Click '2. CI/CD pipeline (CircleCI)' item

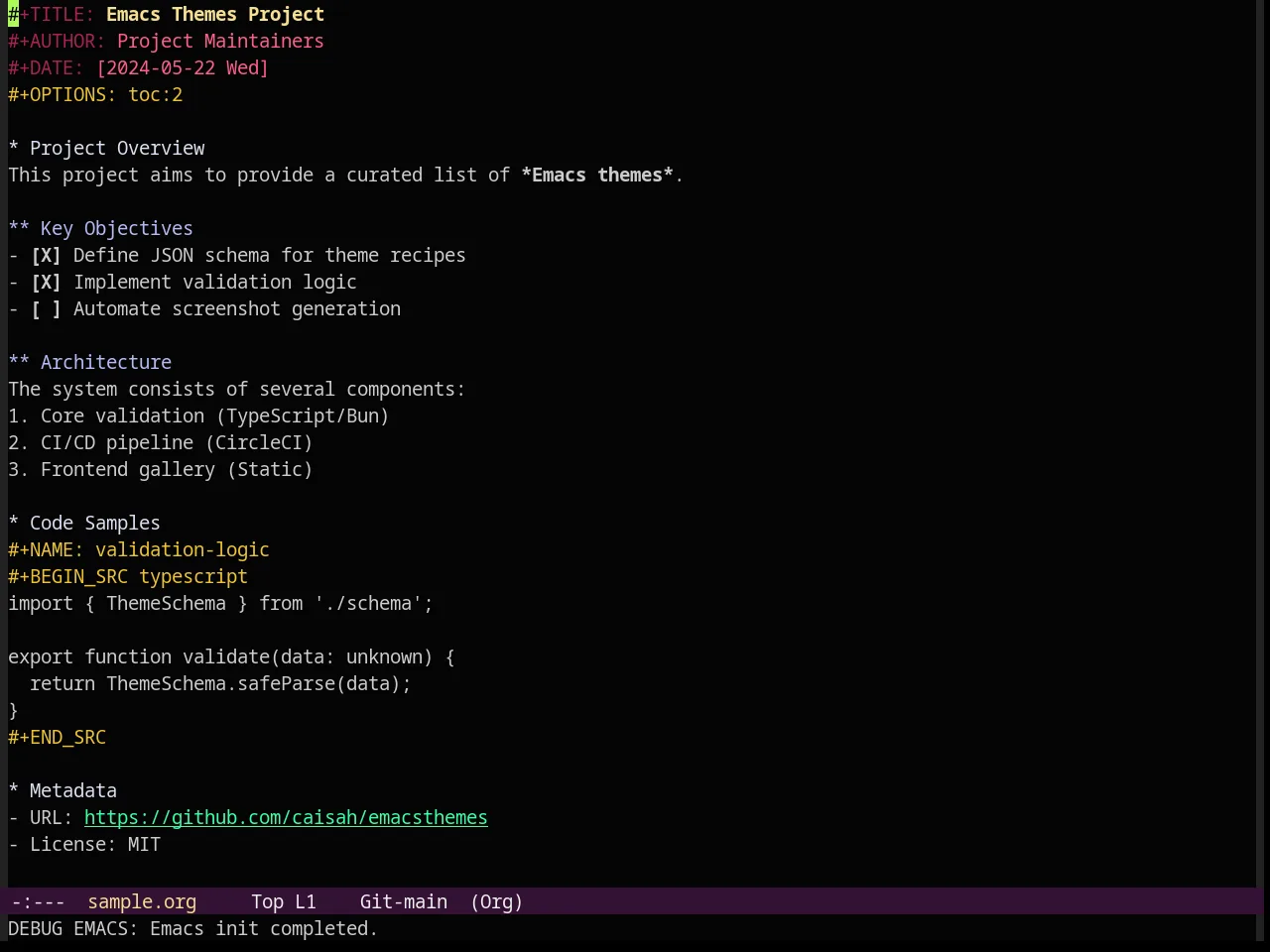point(161,442)
